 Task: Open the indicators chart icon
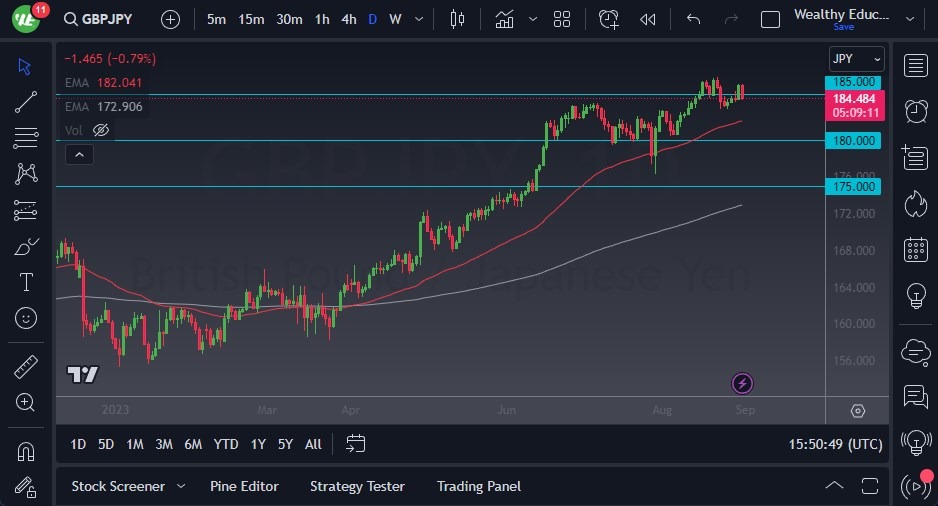(x=504, y=19)
